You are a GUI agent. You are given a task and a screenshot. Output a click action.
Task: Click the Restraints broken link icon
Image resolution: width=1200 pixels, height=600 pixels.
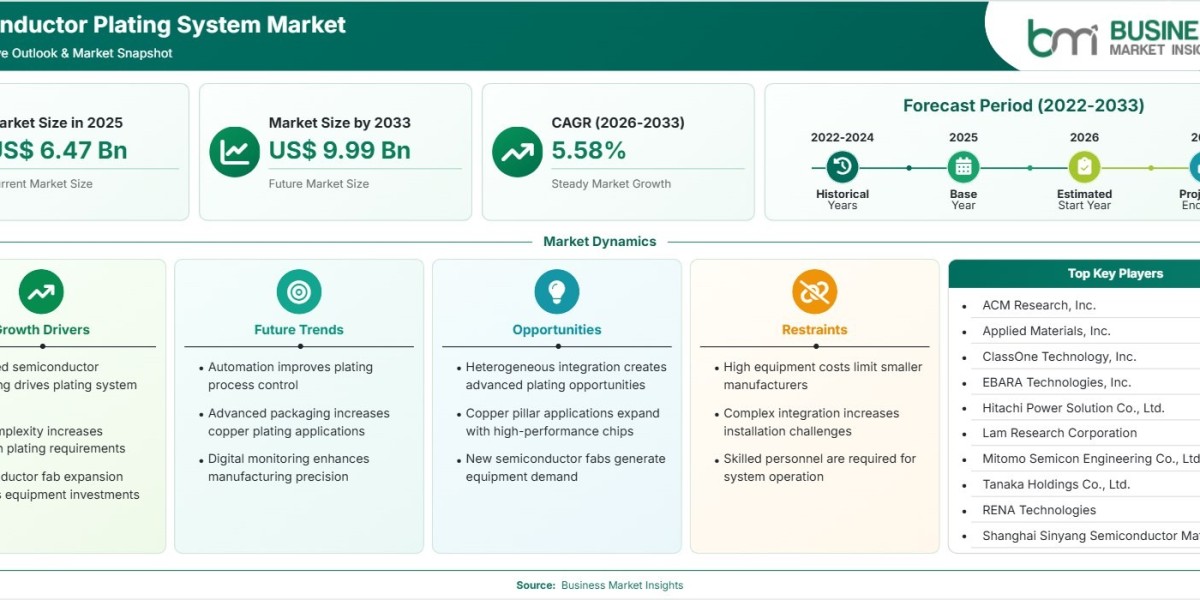(815, 292)
